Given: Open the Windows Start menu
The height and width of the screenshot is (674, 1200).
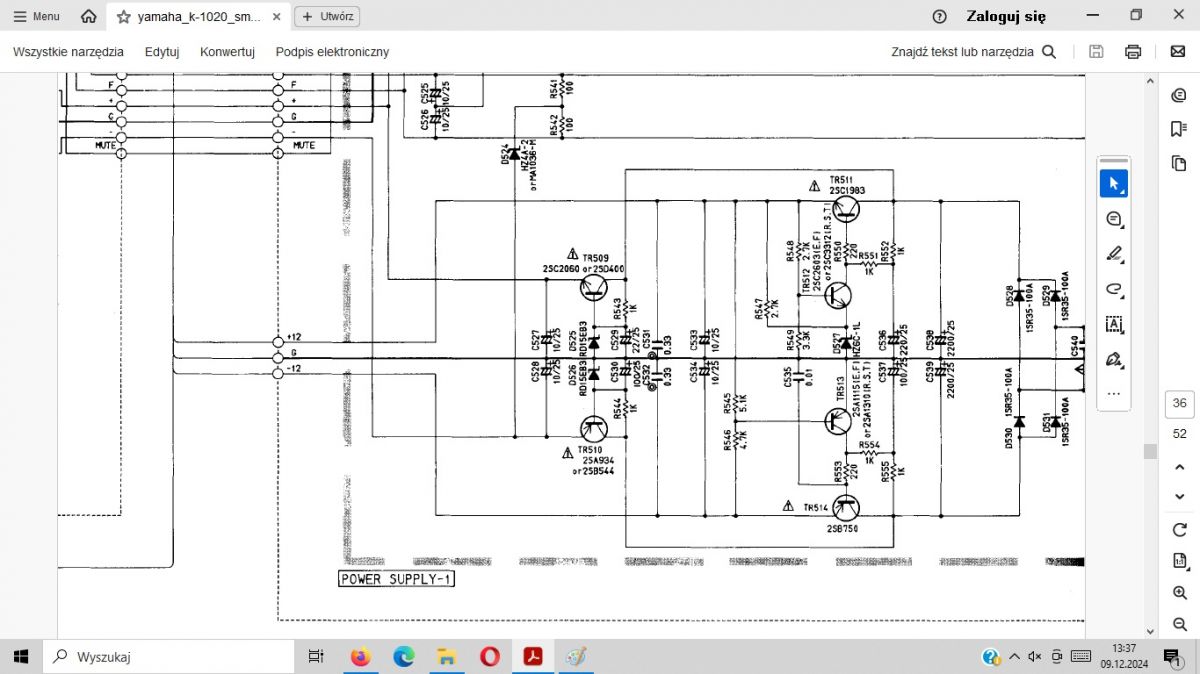Looking at the screenshot, I should point(21,656).
